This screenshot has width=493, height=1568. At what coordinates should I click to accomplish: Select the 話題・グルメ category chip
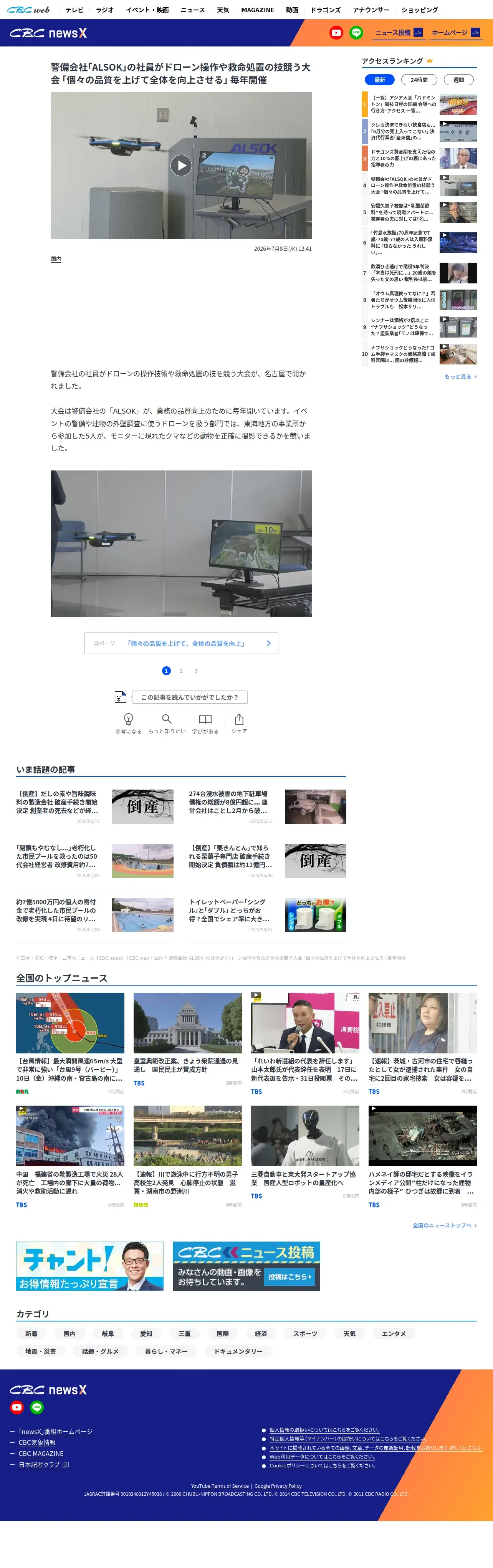tap(101, 1351)
